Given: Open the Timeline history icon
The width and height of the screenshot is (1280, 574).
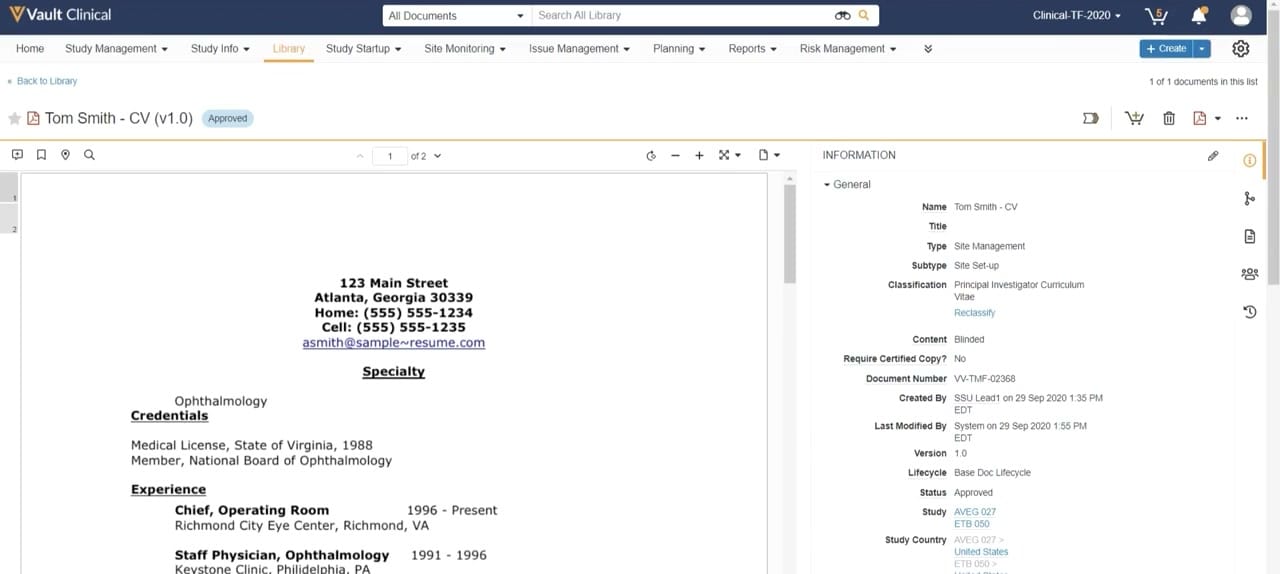Looking at the screenshot, I should pos(1249,312).
